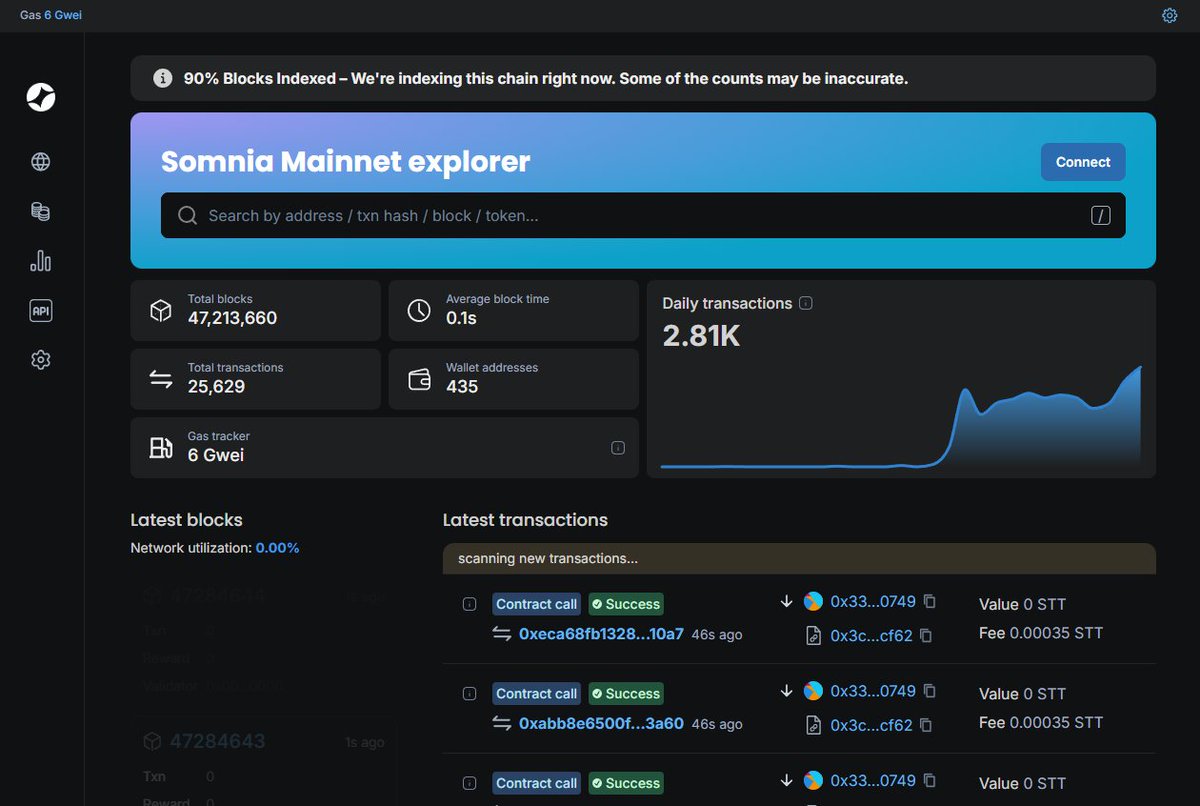Copy sender address of 0xeca68fb1328 transaction
This screenshot has height=806, width=1200.
930,602
